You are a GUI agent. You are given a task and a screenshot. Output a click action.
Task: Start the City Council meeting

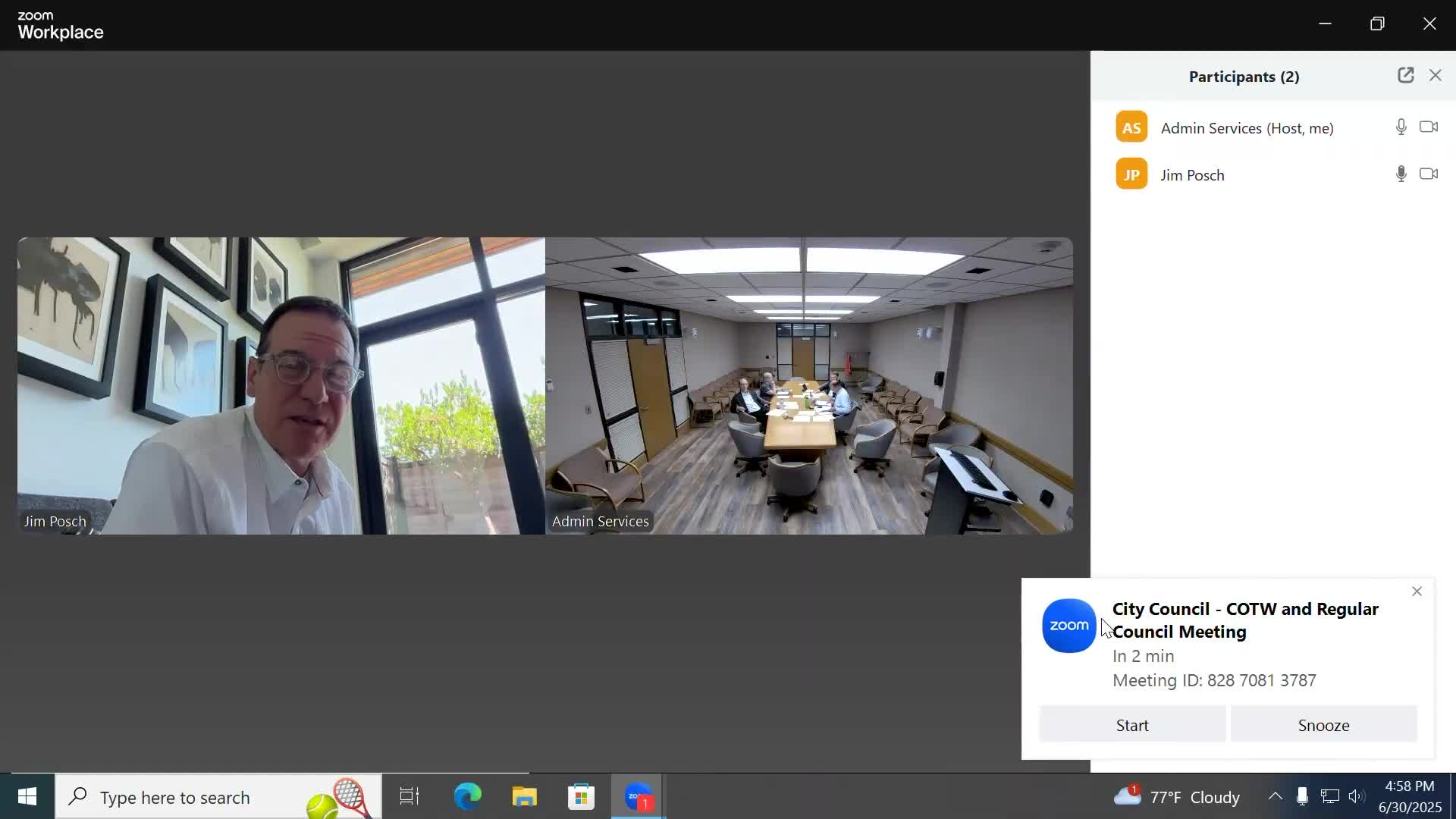[1132, 725]
